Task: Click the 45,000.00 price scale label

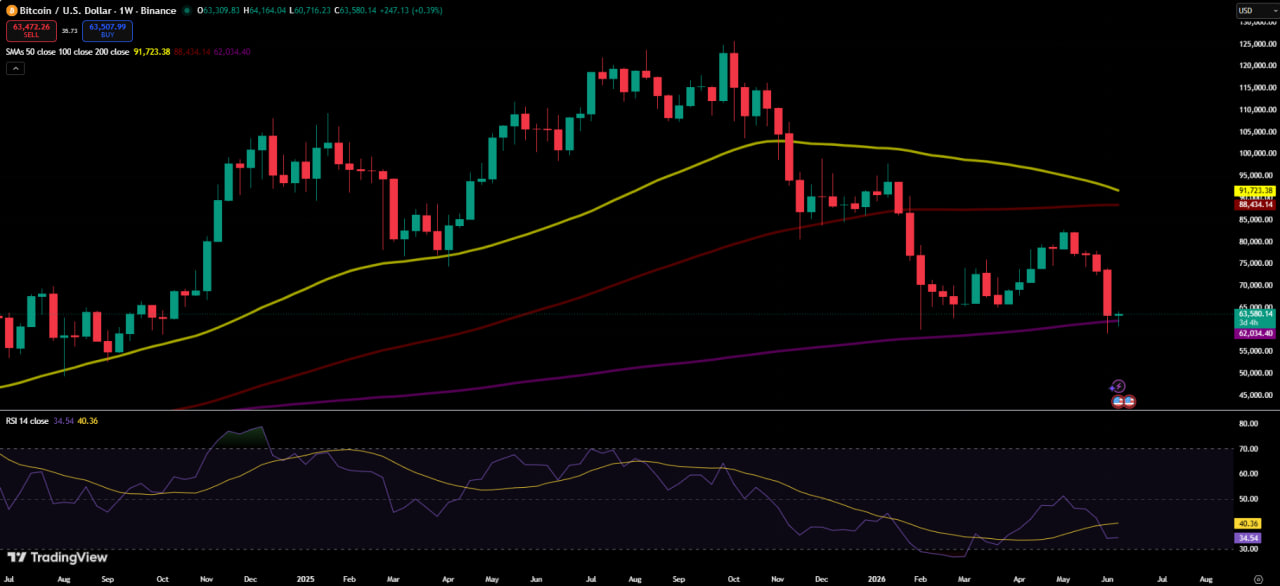Action: coord(1257,395)
